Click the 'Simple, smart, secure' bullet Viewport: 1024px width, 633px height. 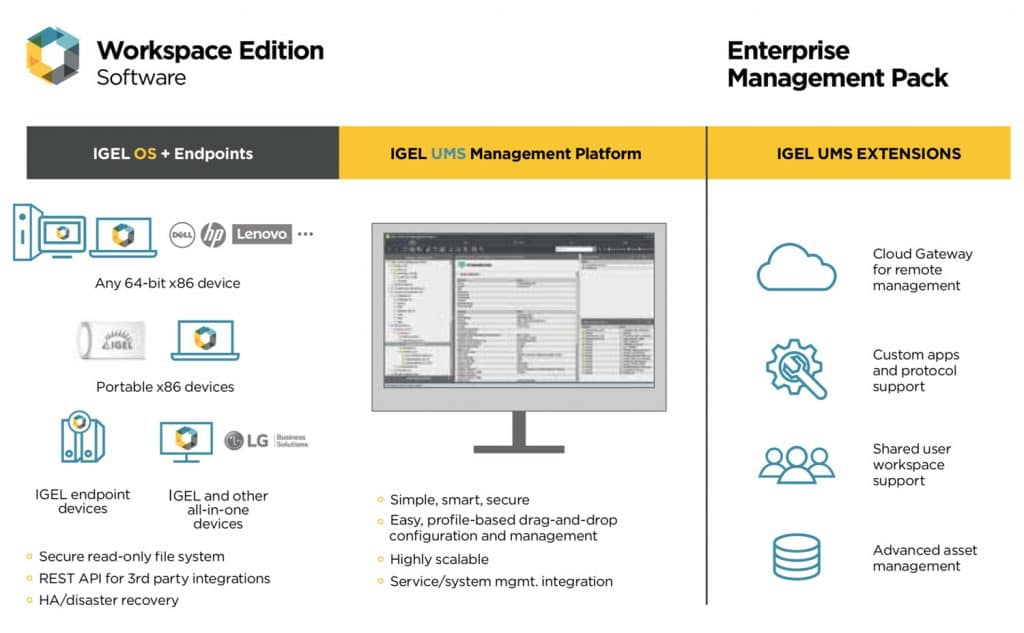(x=459, y=500)
